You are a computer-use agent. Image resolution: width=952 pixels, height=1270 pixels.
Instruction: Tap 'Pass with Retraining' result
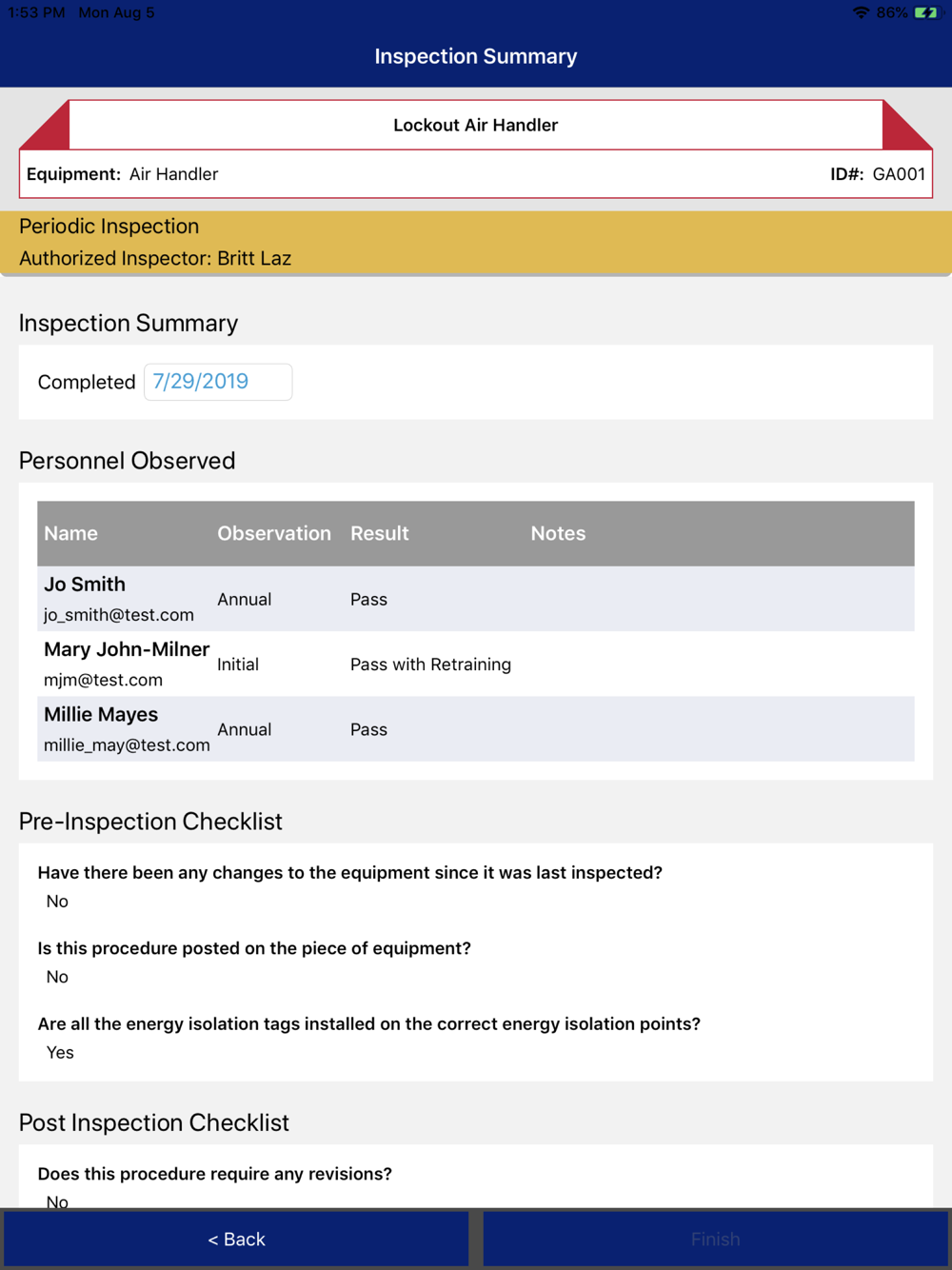pyautogui.click(x=430, y=665)
